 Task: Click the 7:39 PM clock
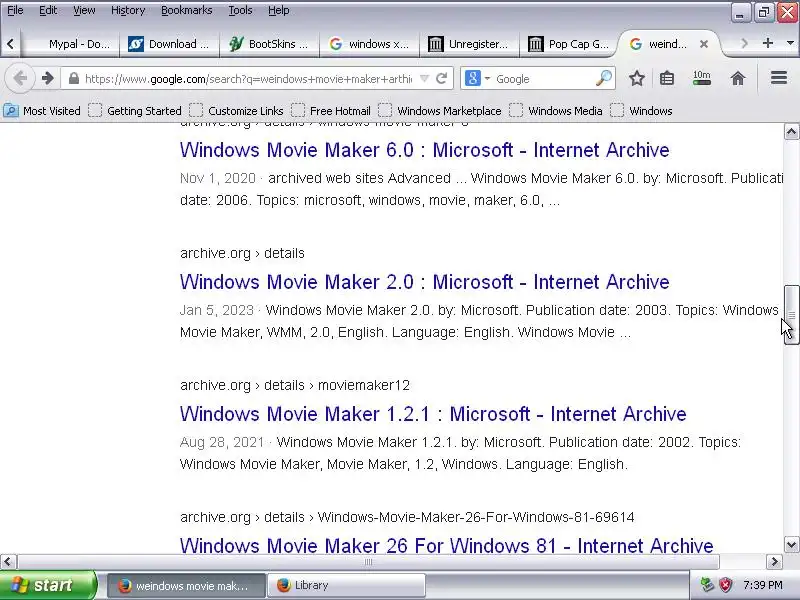[x=763, y=585]
